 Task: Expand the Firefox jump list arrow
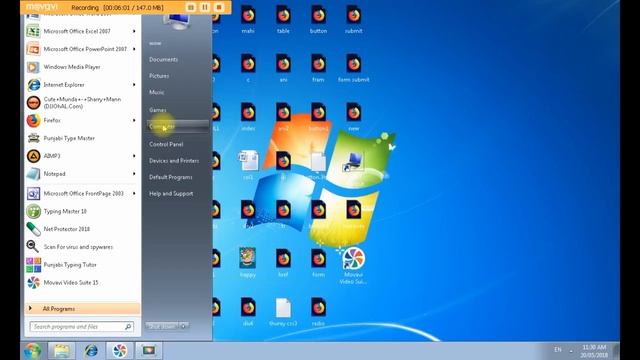(134, 120)
